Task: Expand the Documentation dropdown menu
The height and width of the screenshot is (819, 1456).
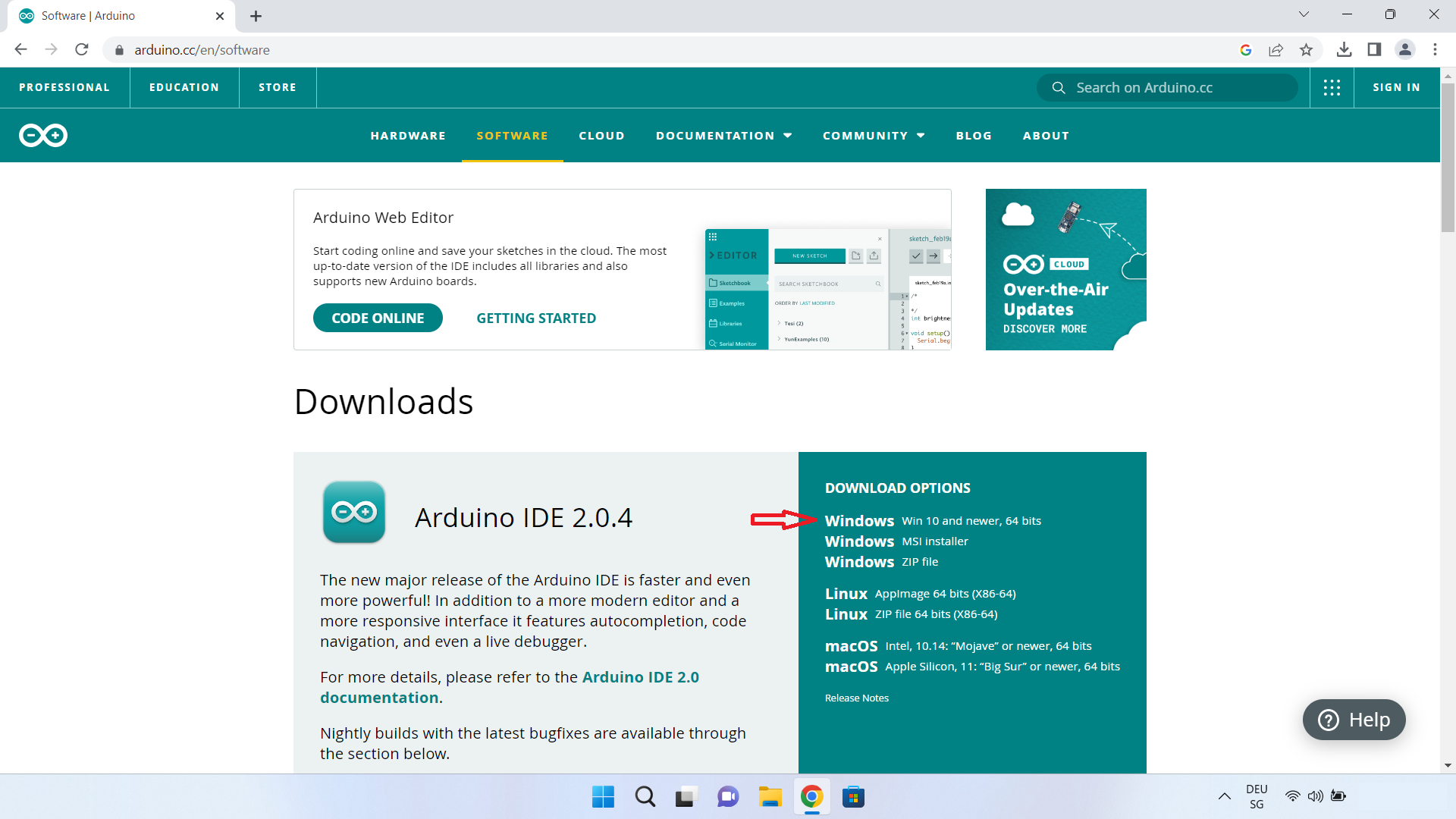Action: point(723,136)
